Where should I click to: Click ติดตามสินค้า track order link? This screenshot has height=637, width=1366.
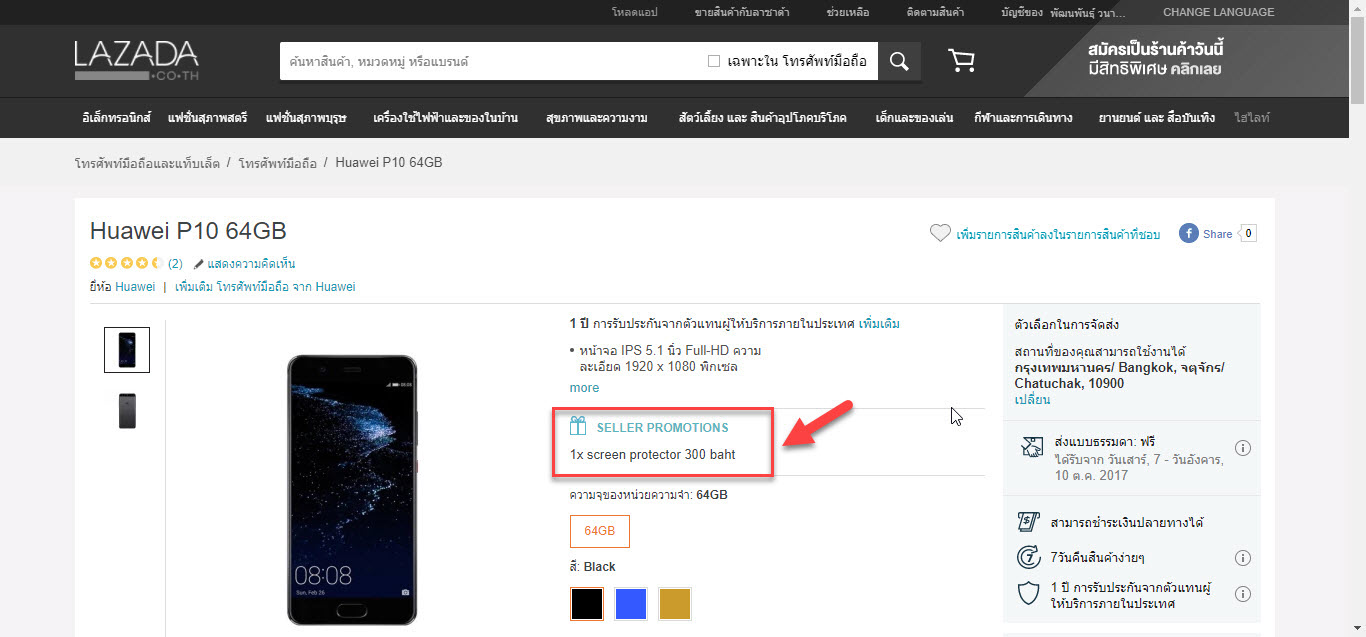935,13
